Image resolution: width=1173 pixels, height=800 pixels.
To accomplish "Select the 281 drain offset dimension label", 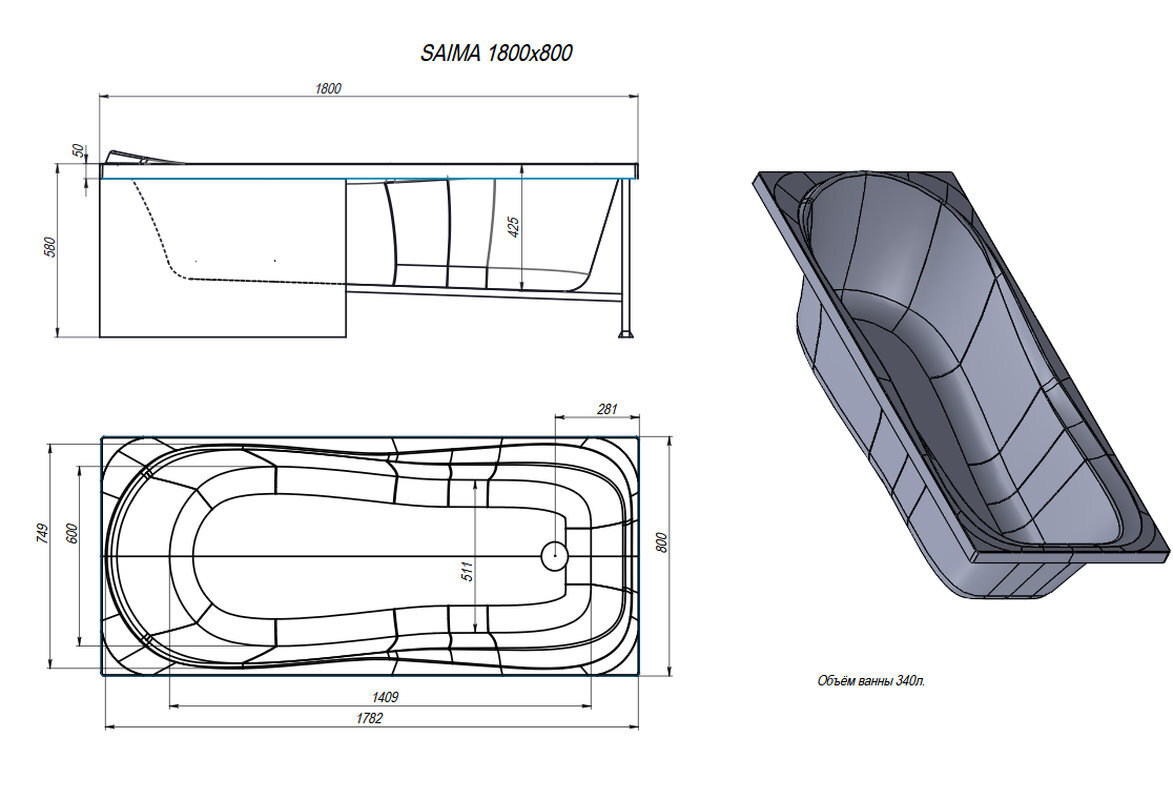I will point(606,408).
